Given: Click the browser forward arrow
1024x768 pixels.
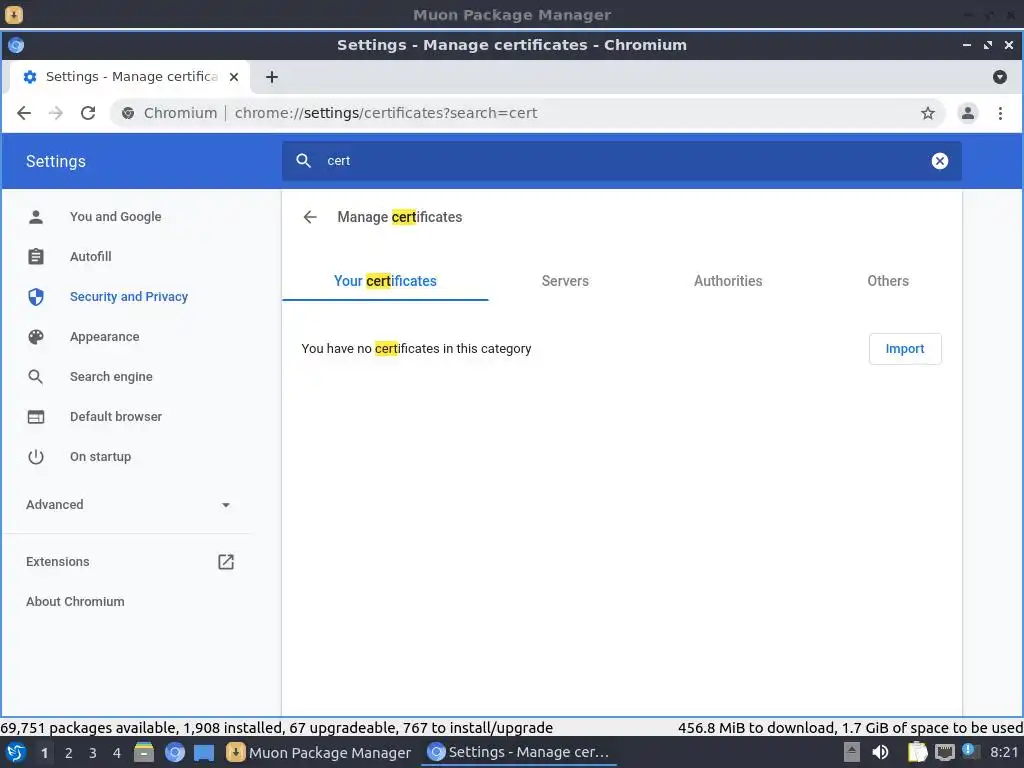Looking at the screenshot, I should pos(56,113).
